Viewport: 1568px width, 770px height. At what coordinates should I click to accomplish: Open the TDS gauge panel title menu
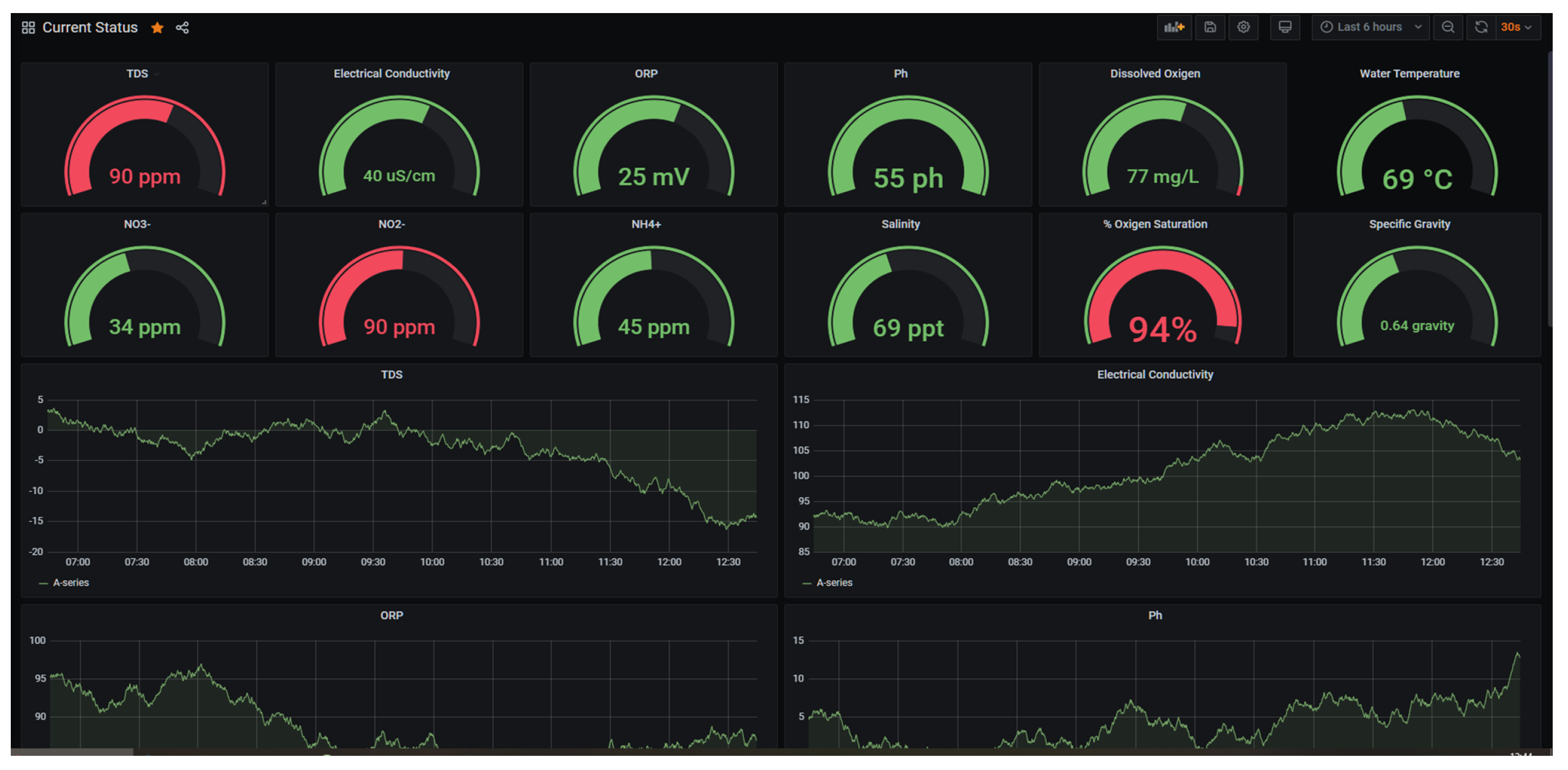pos(137,74)
